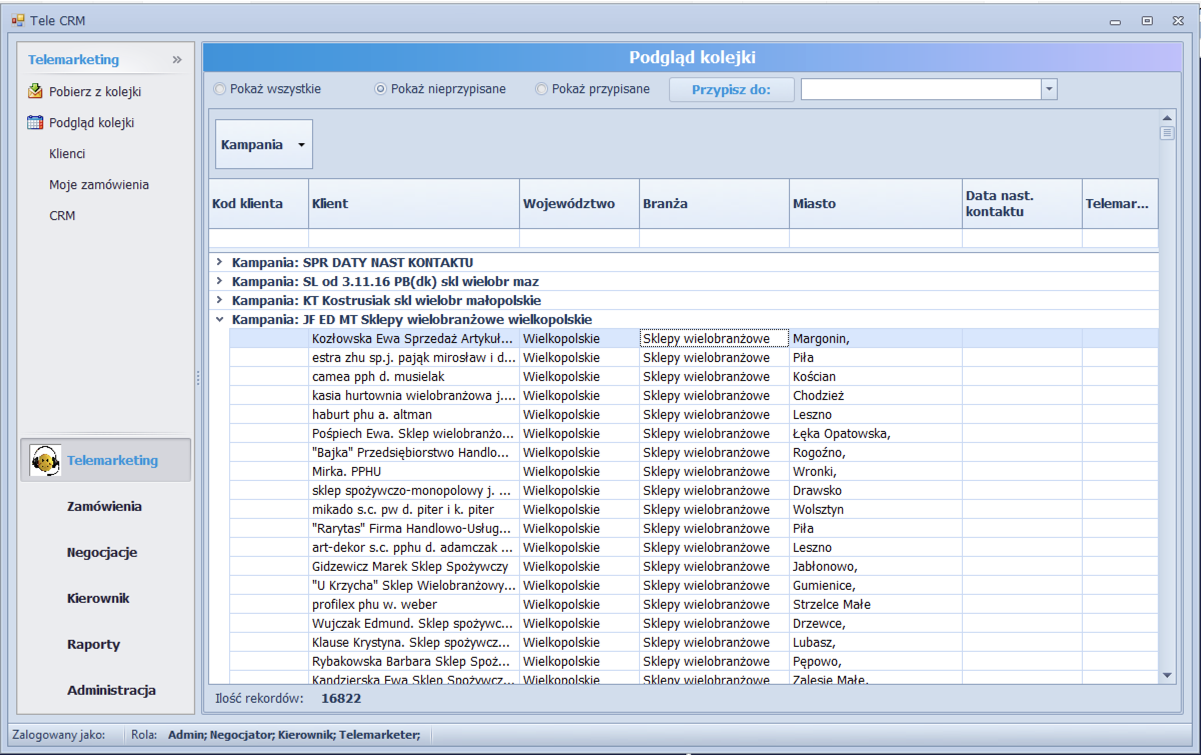Select row "Rarytas" Firma Handlowo-Usług...
Viewport: 1201px width, 755px height.
click(694, 529)
